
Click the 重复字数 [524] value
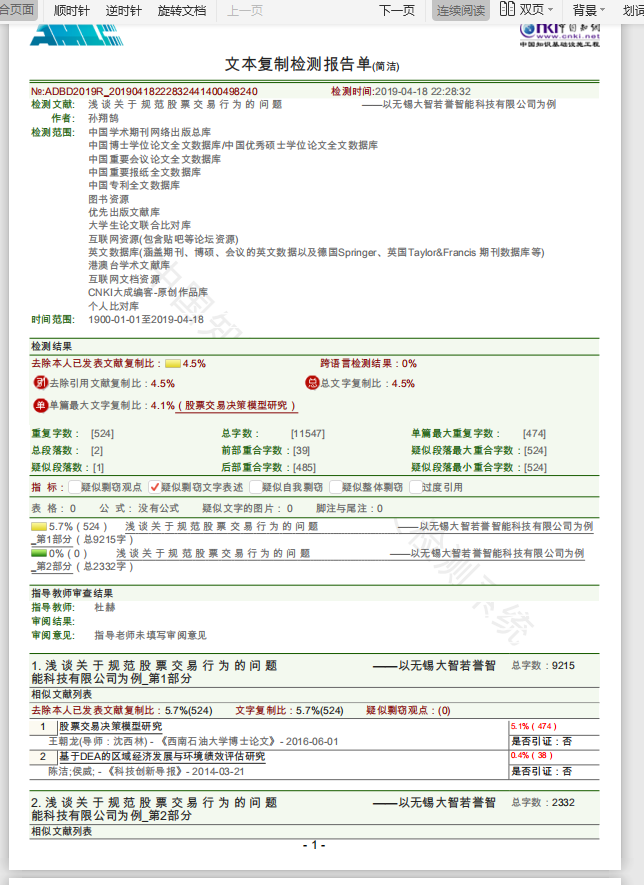[x=102, y=433]
